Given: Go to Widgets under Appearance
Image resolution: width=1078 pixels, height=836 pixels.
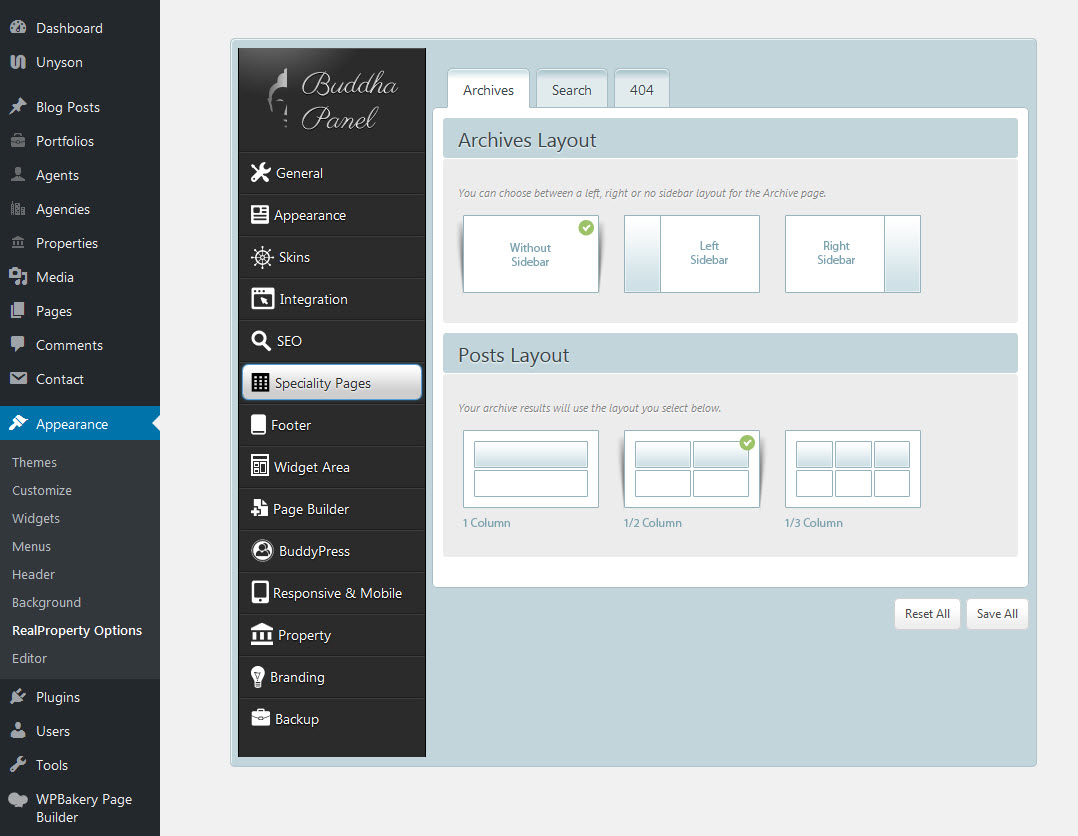Looking at the screenshot, I should pos(36,518).
